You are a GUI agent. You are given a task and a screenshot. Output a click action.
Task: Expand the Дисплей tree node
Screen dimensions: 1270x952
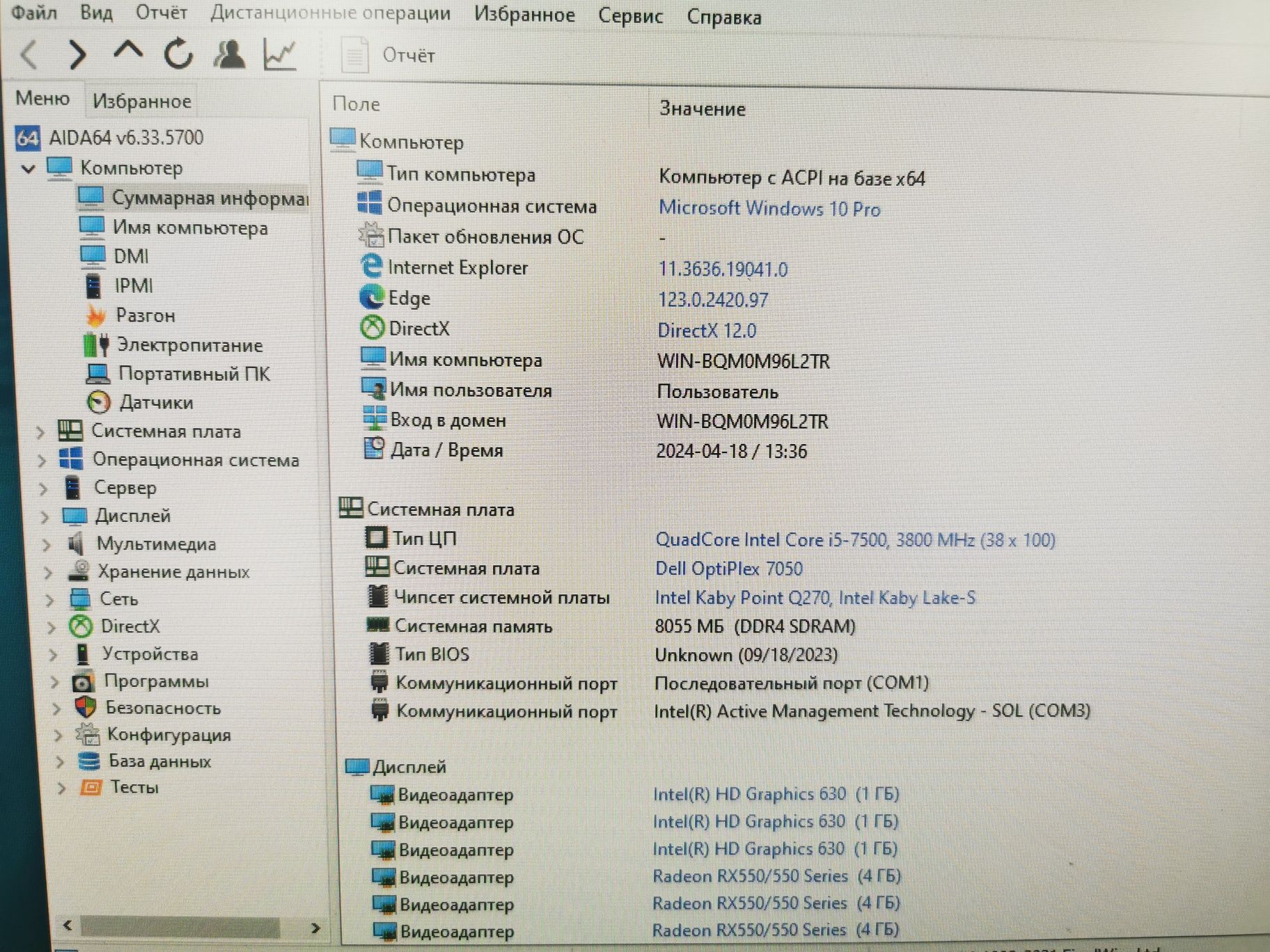[45, 516]
